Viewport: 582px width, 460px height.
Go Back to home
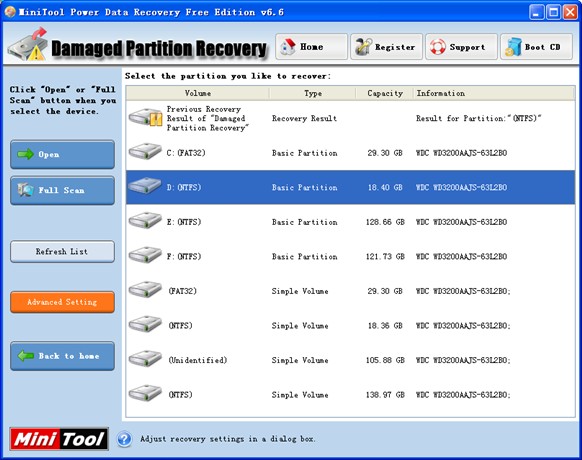62,356
